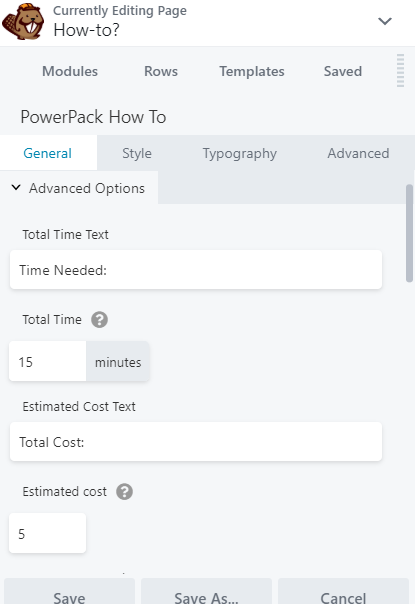Viewport: 415px width, 604px height.
Task: Click the PowerPack How To heading
Action: (x=93, y=117)
